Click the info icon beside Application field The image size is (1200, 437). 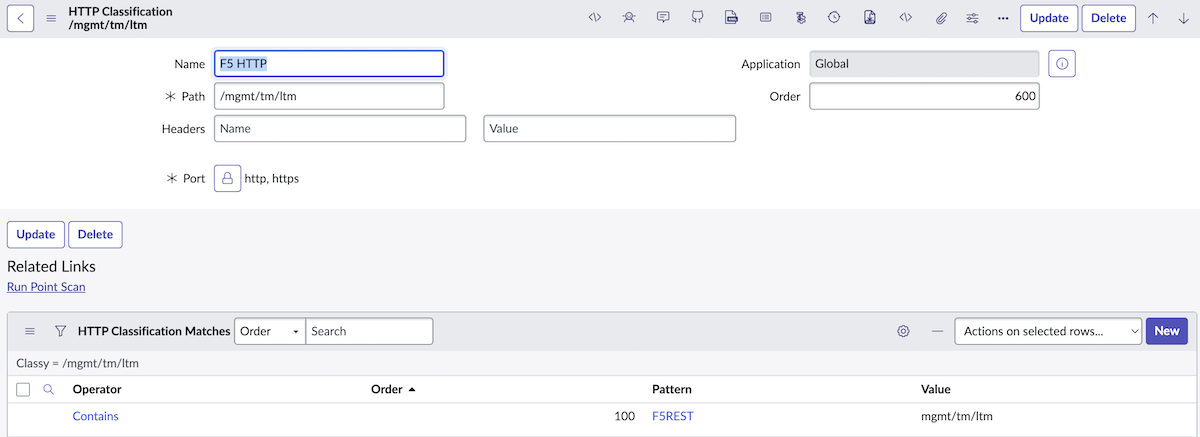click(1062, 64)
